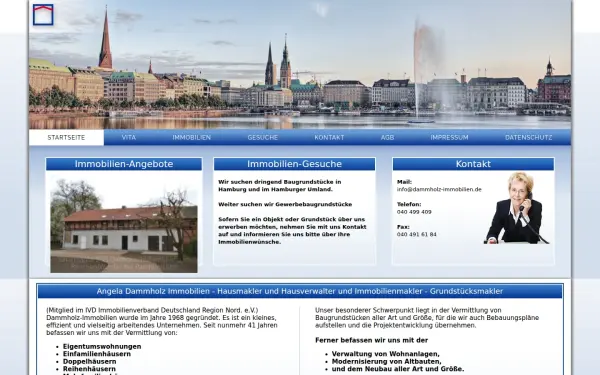
Task: Click the 'Doppelhäusern' list item
Action: [x=90, y=362]
